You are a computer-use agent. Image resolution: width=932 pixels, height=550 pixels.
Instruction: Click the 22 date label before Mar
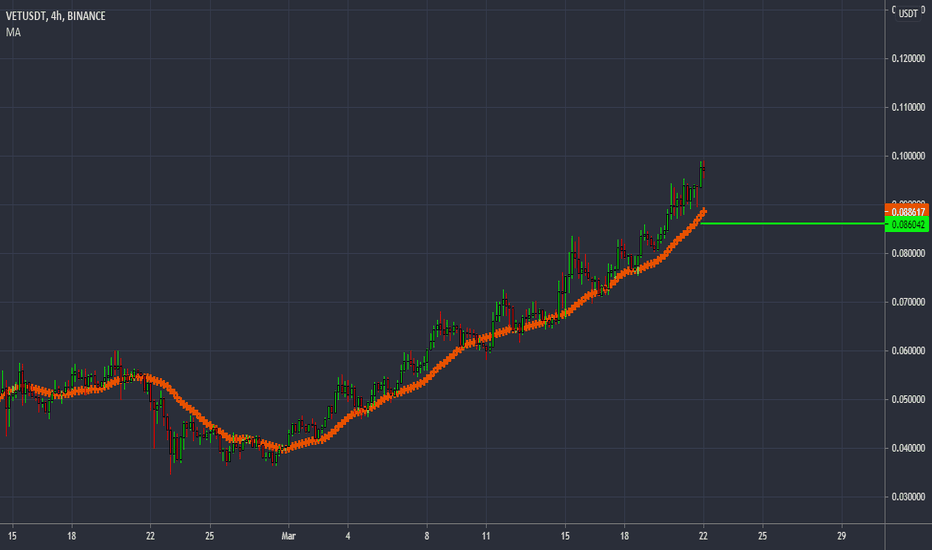[150, 536]
